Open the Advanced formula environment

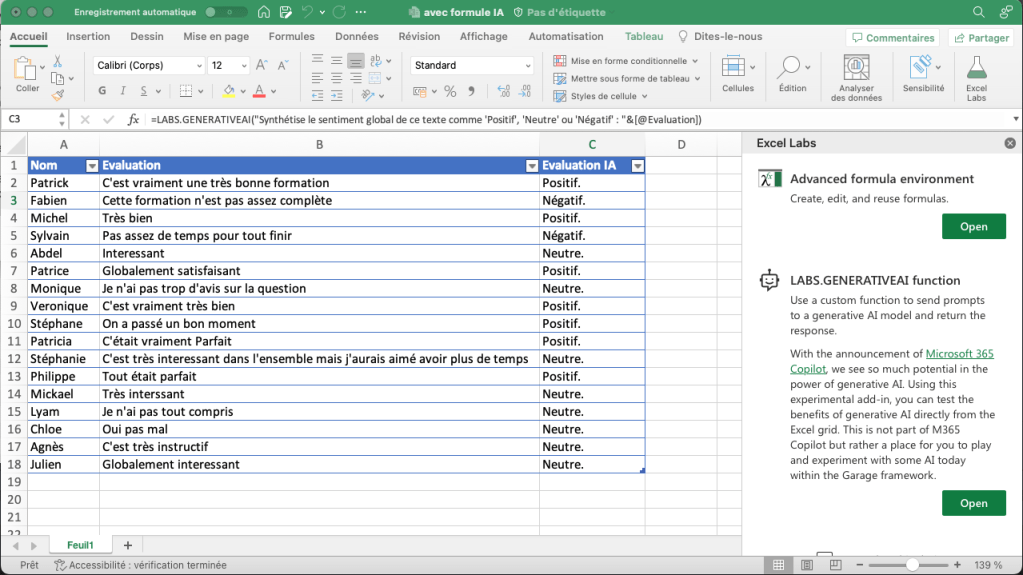(973, 227)
